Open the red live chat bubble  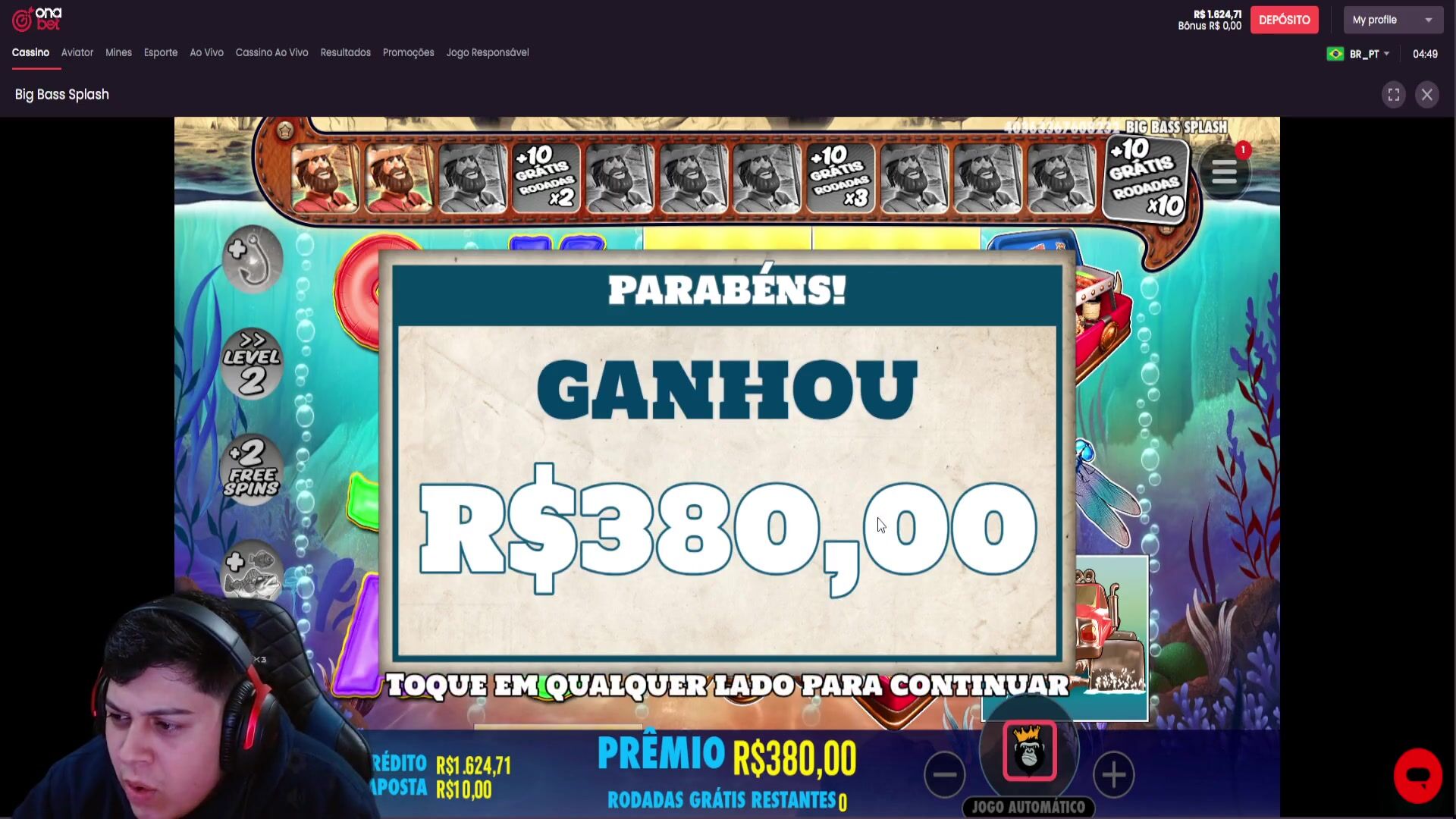(1417, 776)
